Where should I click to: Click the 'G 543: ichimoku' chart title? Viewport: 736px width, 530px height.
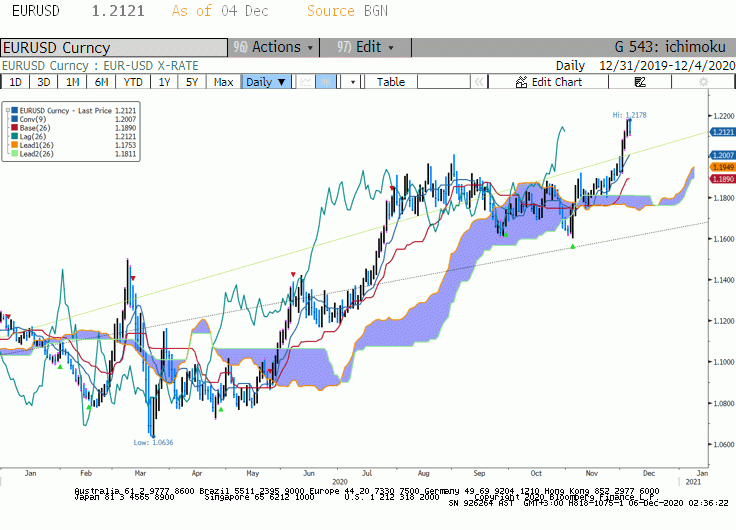670,47
